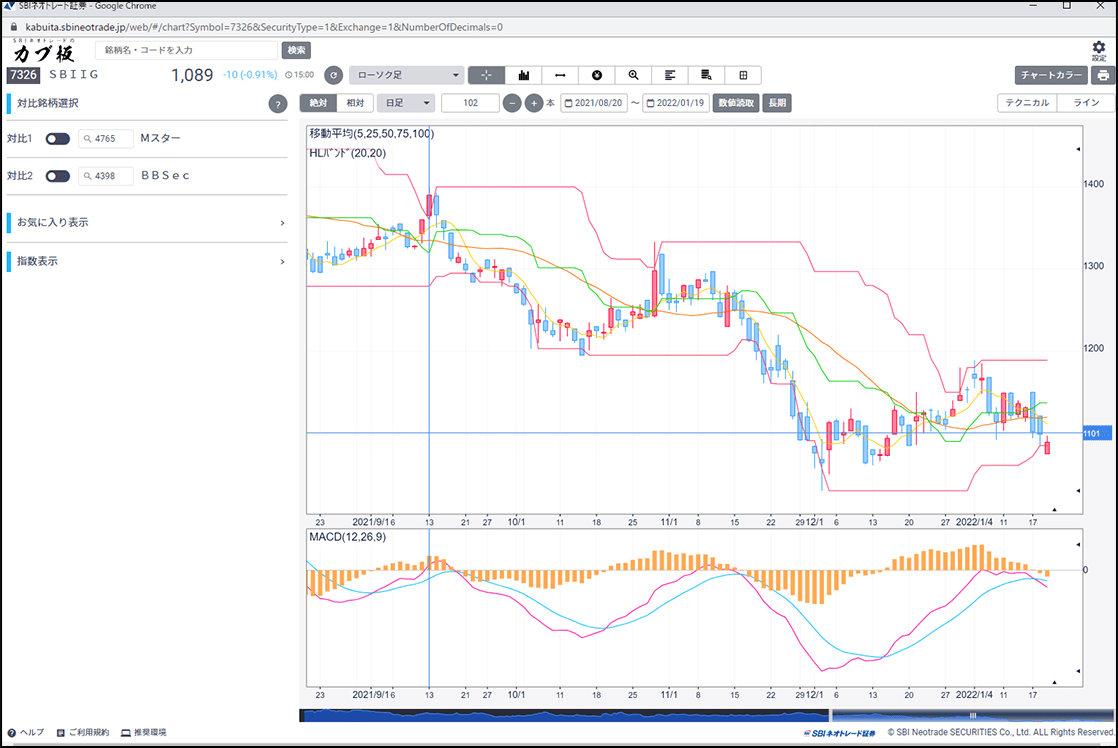Screen dimensions: 1118x748
Task: Click the BBSec comparison stock name
Action: tap(165, 175)
